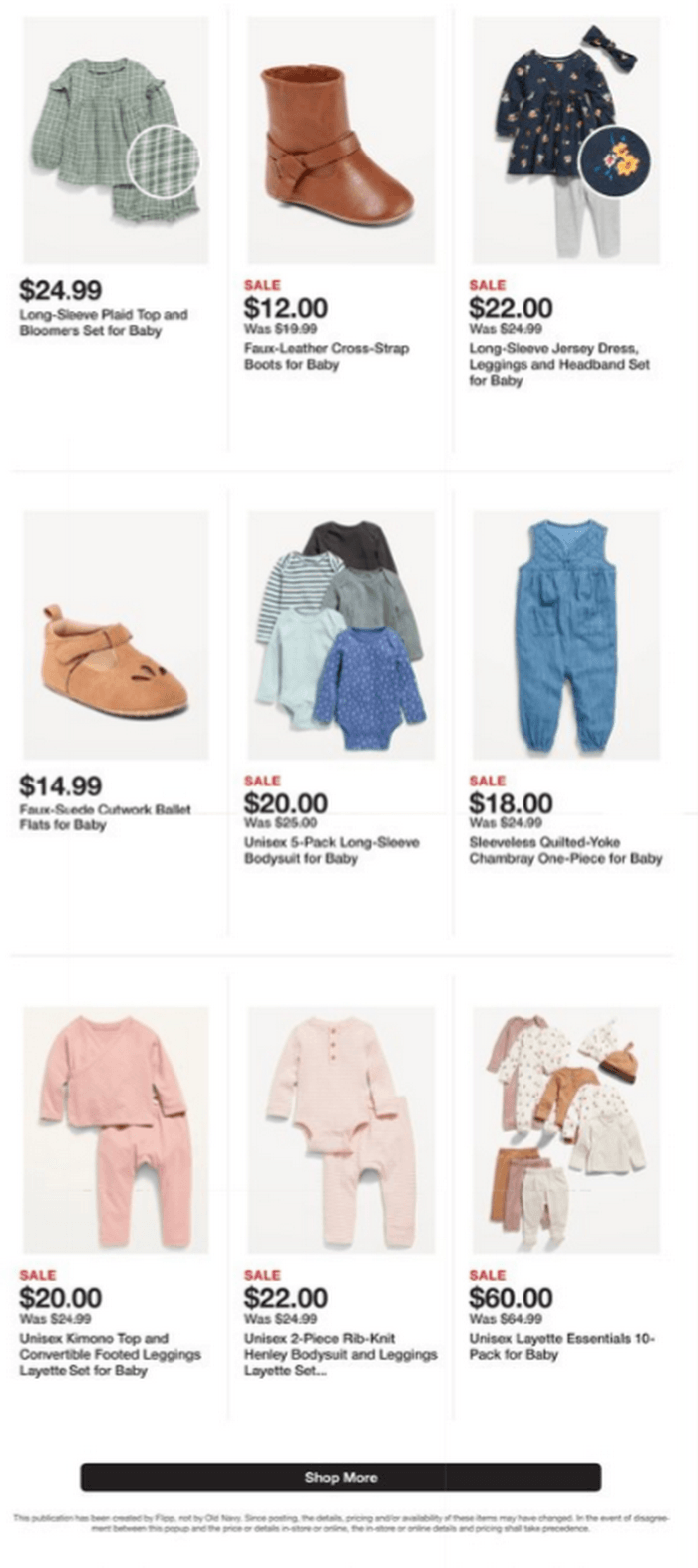Open the 10-pack layette essentials image
This screenshot has width=698, height=1568.
point(566,1129)
